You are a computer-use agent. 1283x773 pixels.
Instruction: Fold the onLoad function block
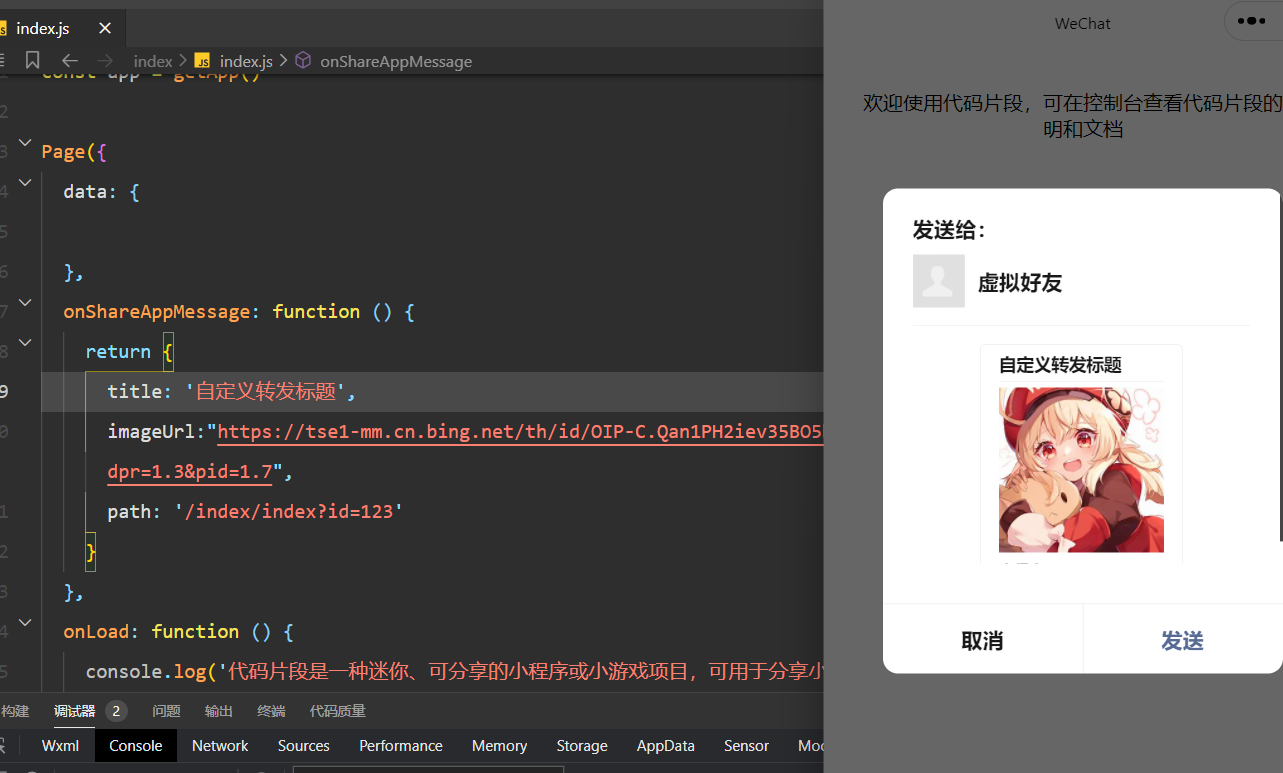click(25, 623)
